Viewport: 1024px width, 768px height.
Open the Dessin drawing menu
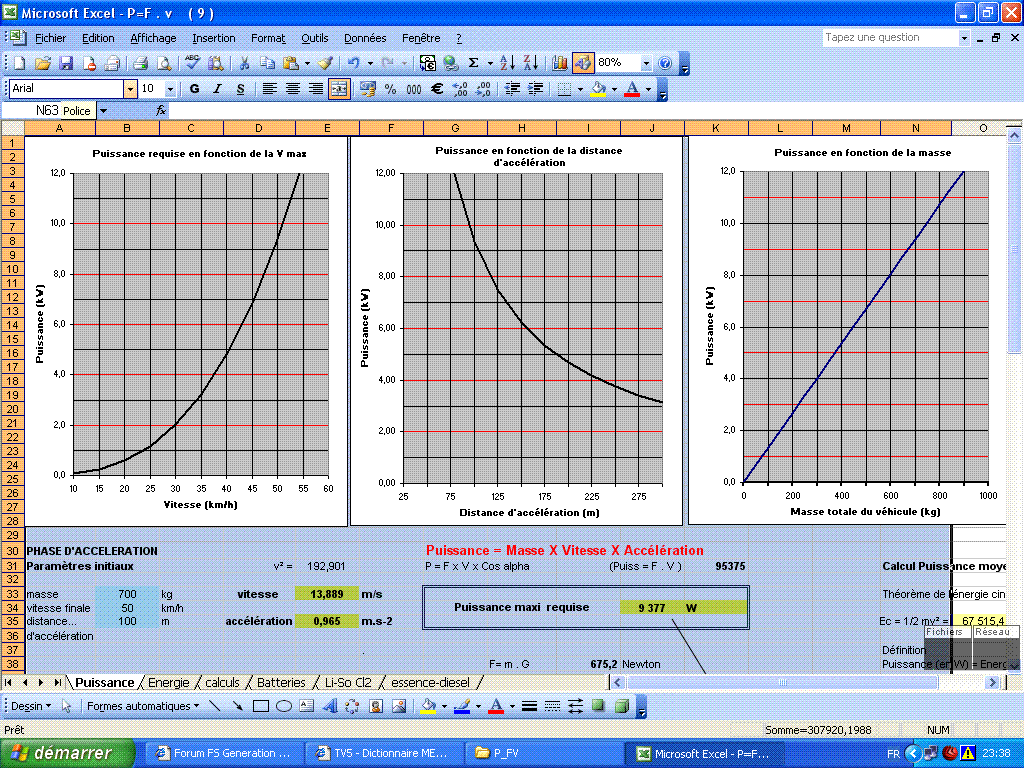[31, 706]
